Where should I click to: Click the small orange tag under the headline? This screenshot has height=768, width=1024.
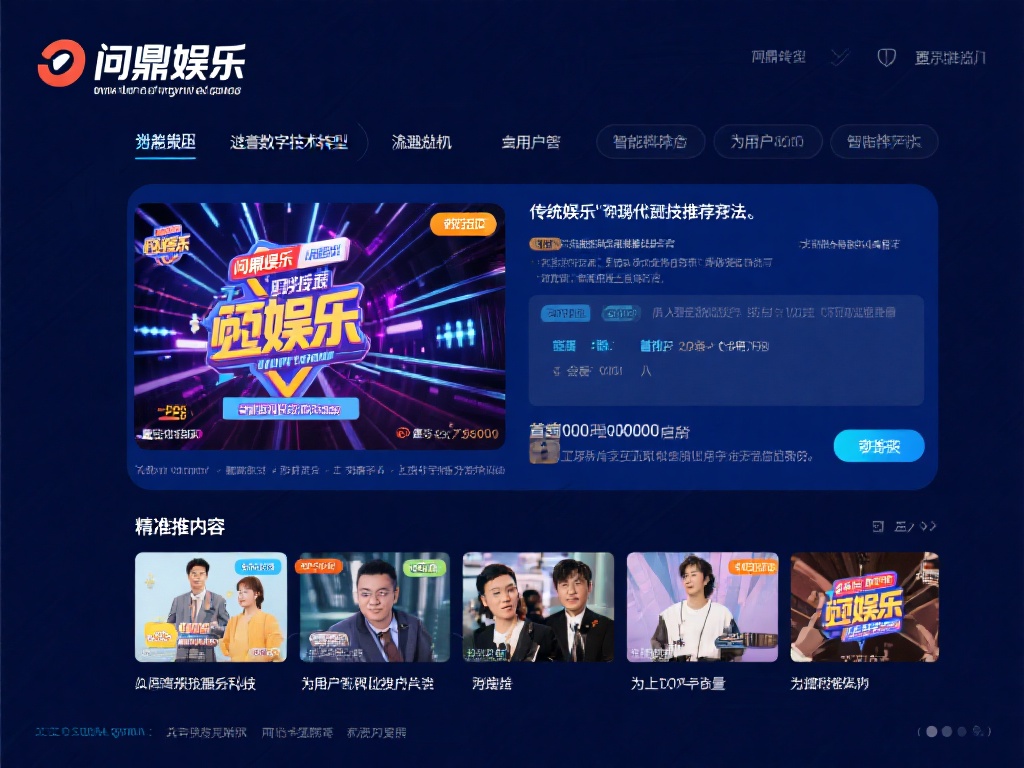(x=544, y=244)
